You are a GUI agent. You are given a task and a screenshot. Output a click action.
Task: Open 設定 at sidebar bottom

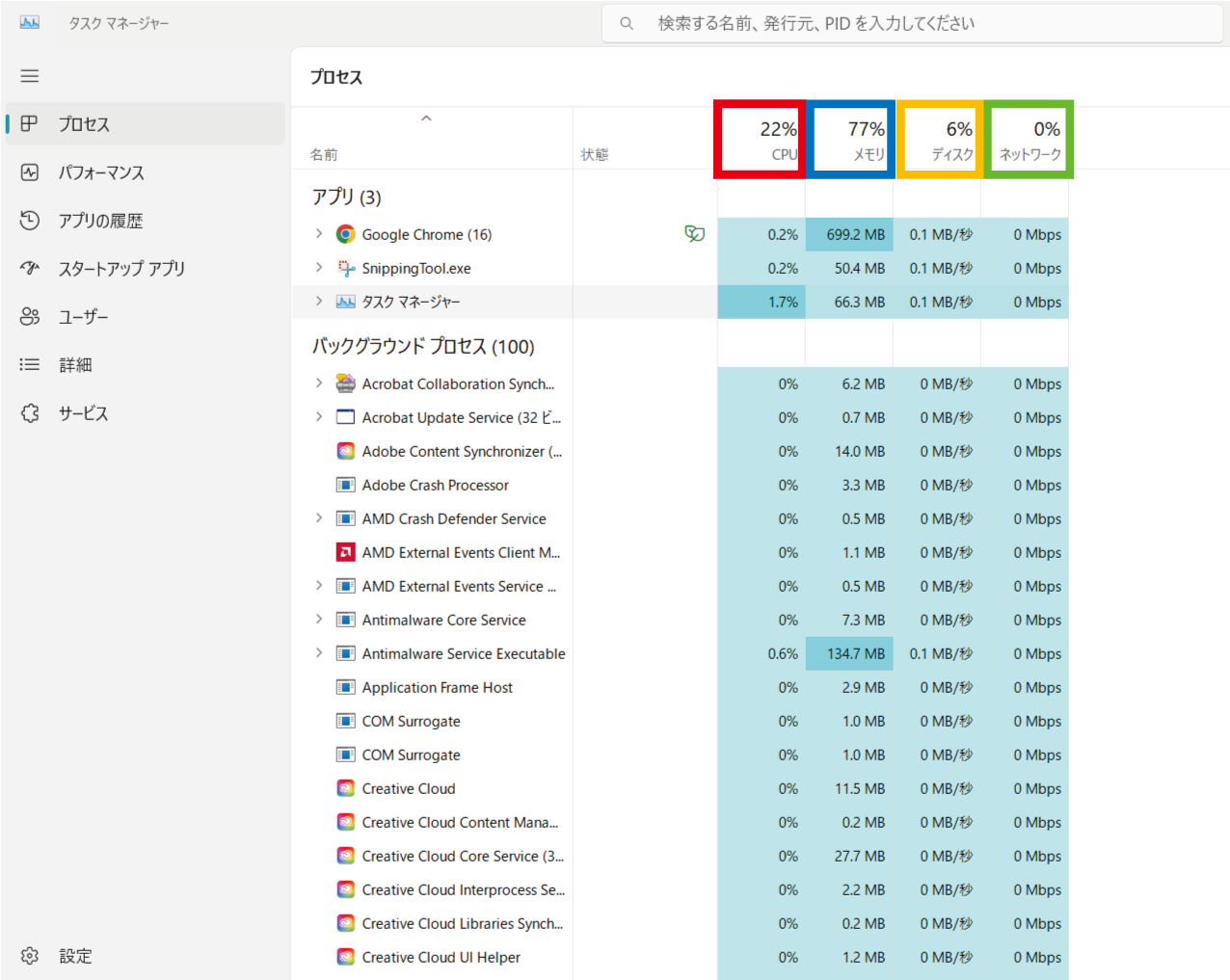tap(146, 956)
